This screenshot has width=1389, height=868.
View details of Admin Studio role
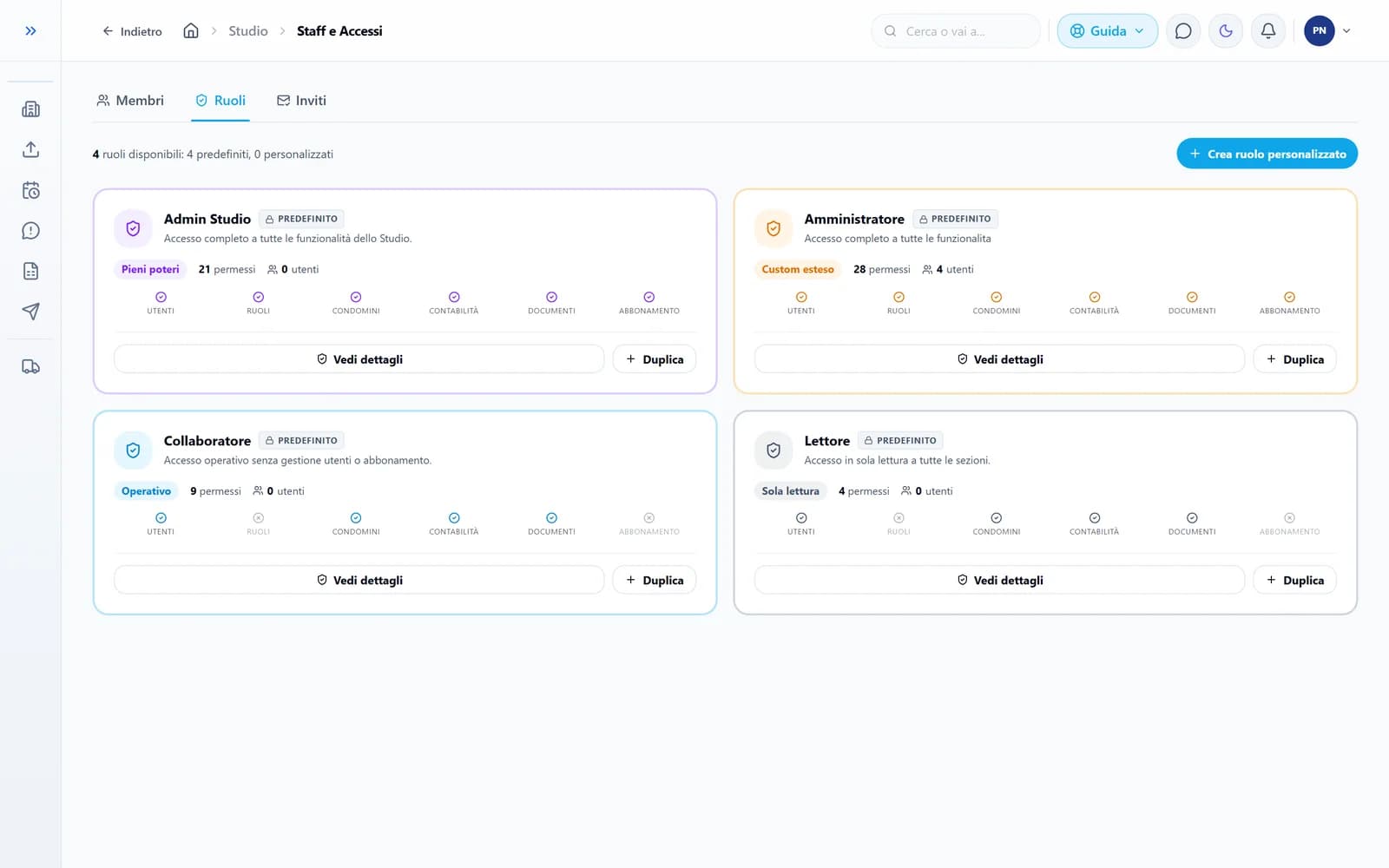359,359
